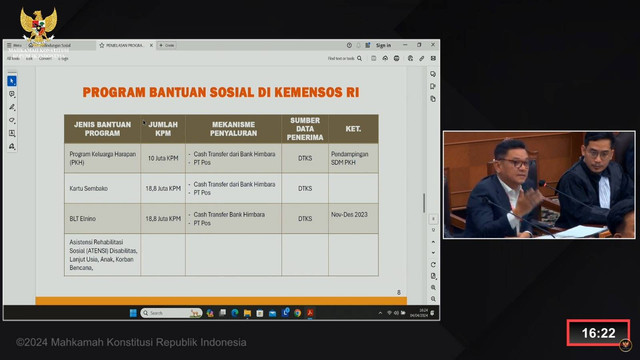Click the Find text or tools field

tap(341, 58)
